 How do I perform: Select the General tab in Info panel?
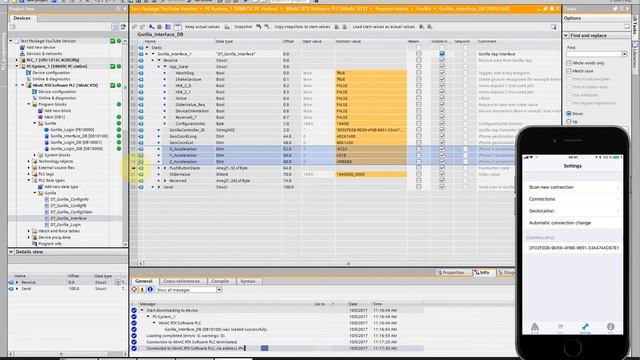144,281
